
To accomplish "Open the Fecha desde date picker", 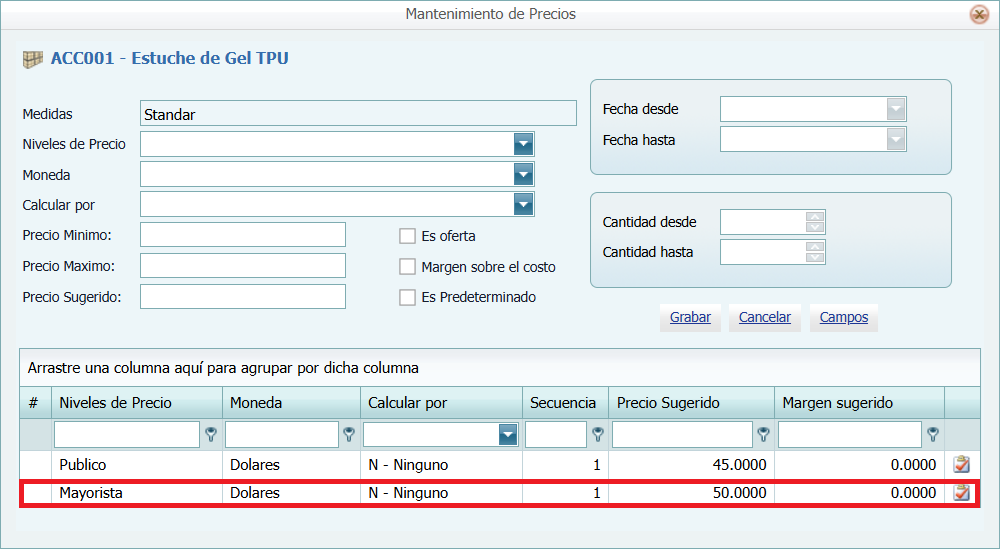I will [896, 109].
